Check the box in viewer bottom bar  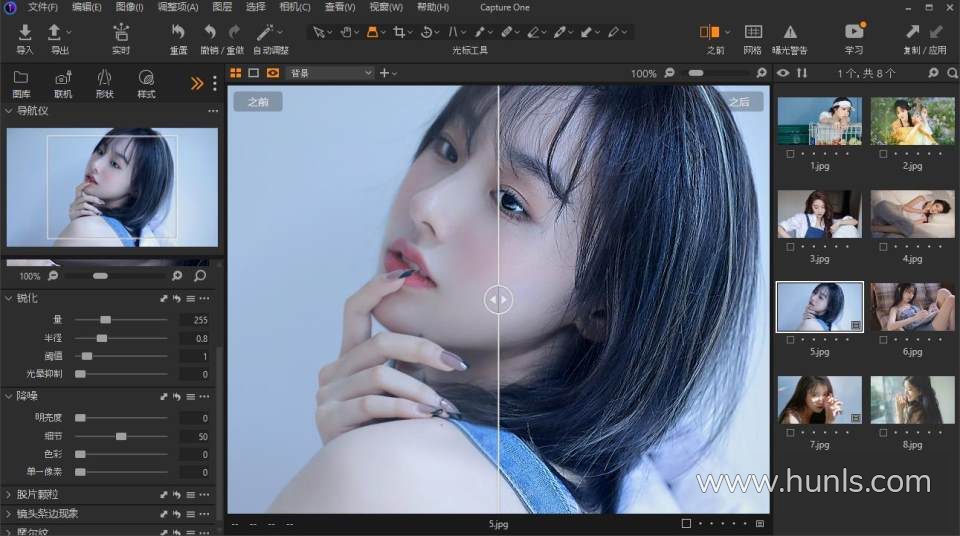point(686,524)
